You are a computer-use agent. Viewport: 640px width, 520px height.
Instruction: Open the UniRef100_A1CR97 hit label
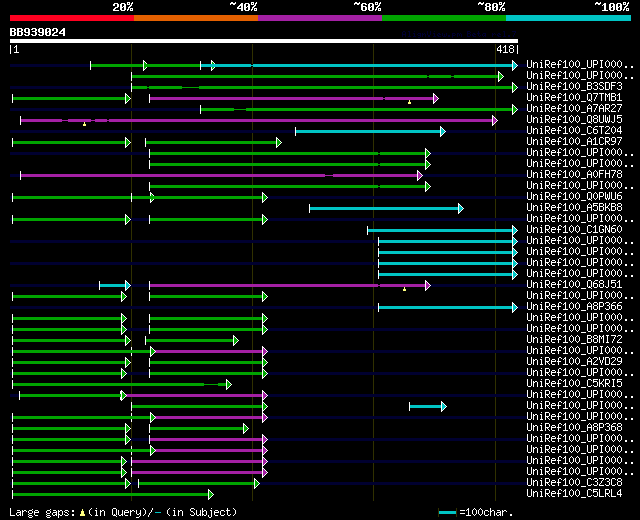574,142
